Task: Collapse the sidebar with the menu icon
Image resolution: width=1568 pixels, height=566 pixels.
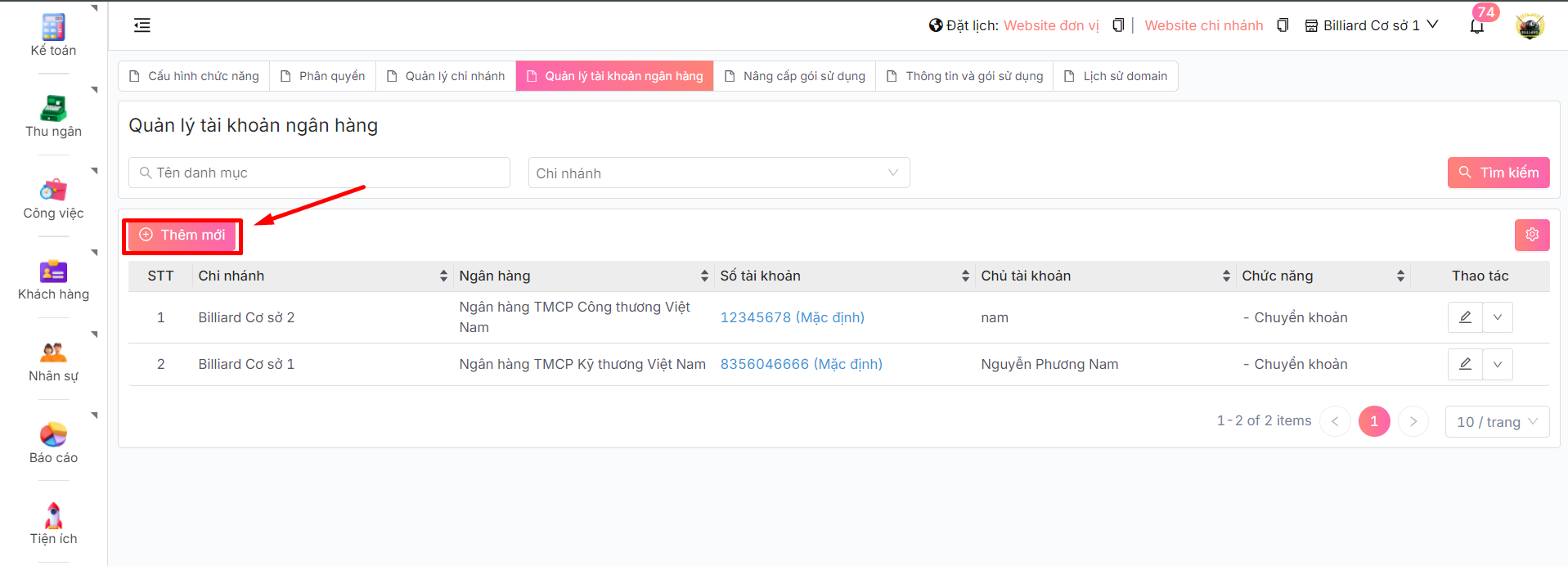Action: click(x=142, y=25)
